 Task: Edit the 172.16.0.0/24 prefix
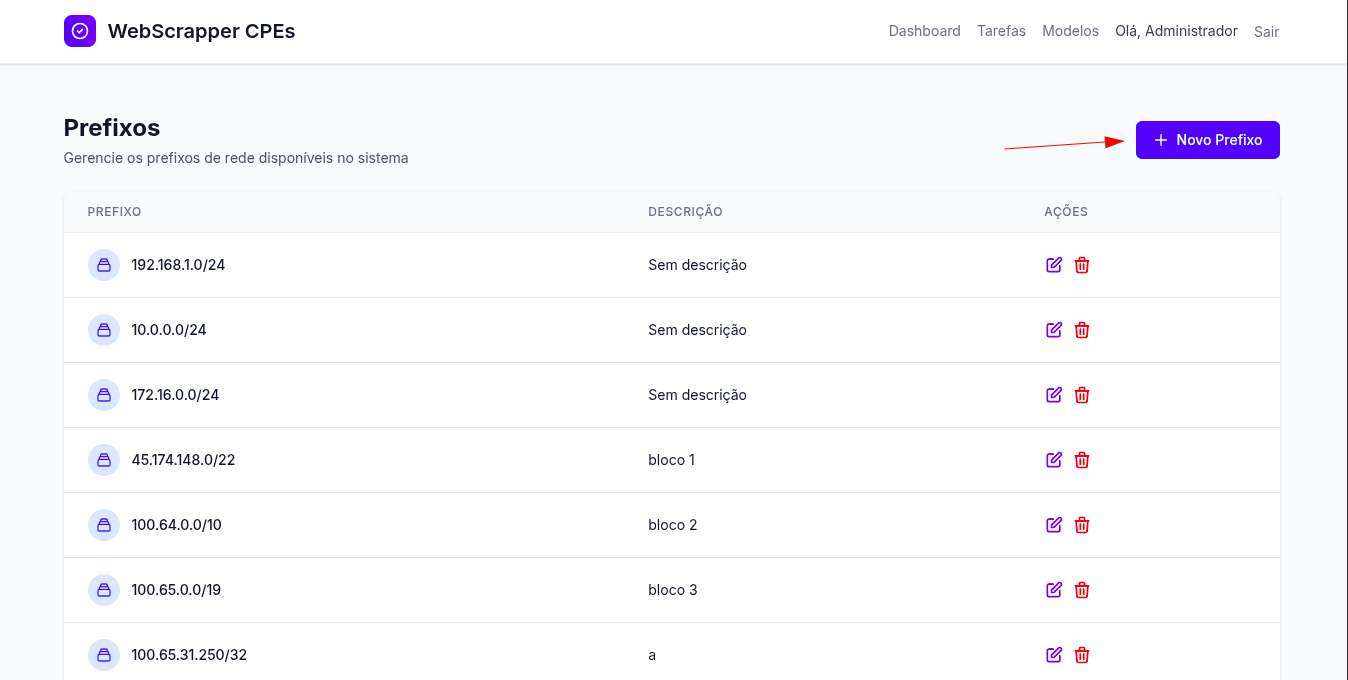(1053, 395)
